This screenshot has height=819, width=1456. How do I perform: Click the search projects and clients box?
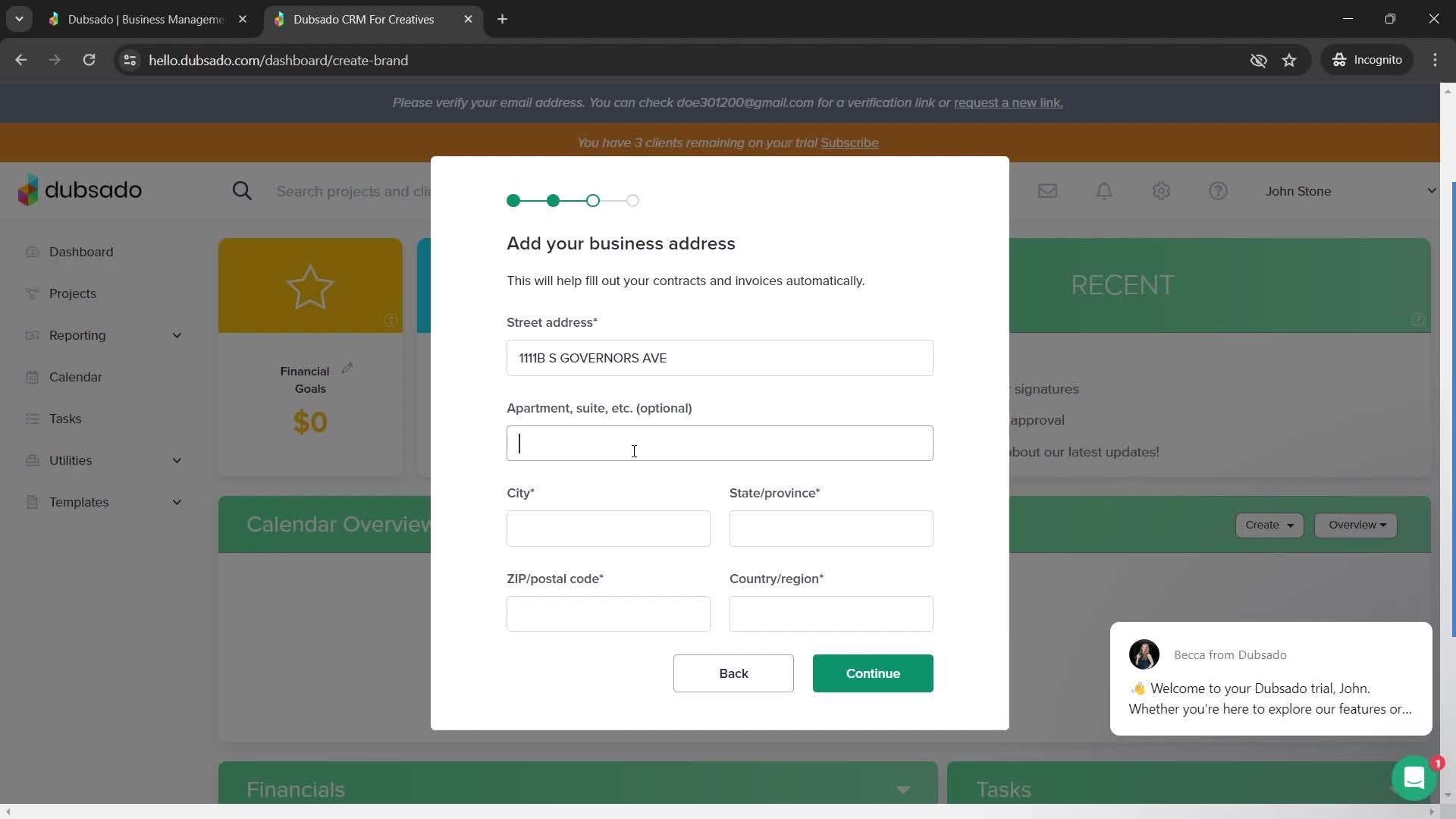point(353,191)
